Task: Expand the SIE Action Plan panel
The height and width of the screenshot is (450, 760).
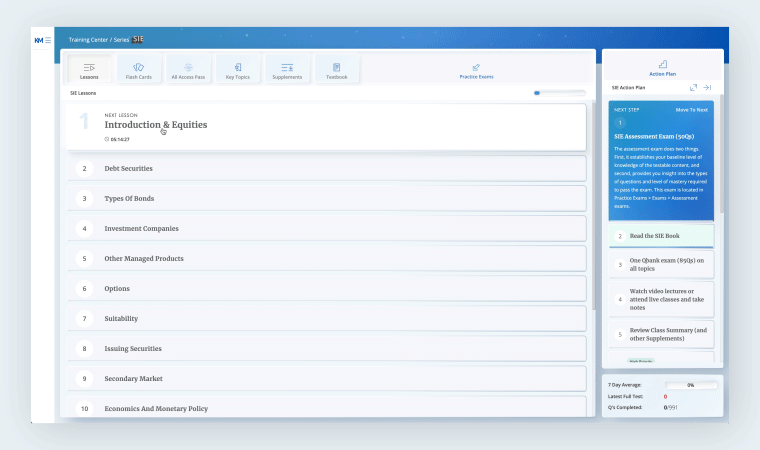Action: (x=694, y=88)
